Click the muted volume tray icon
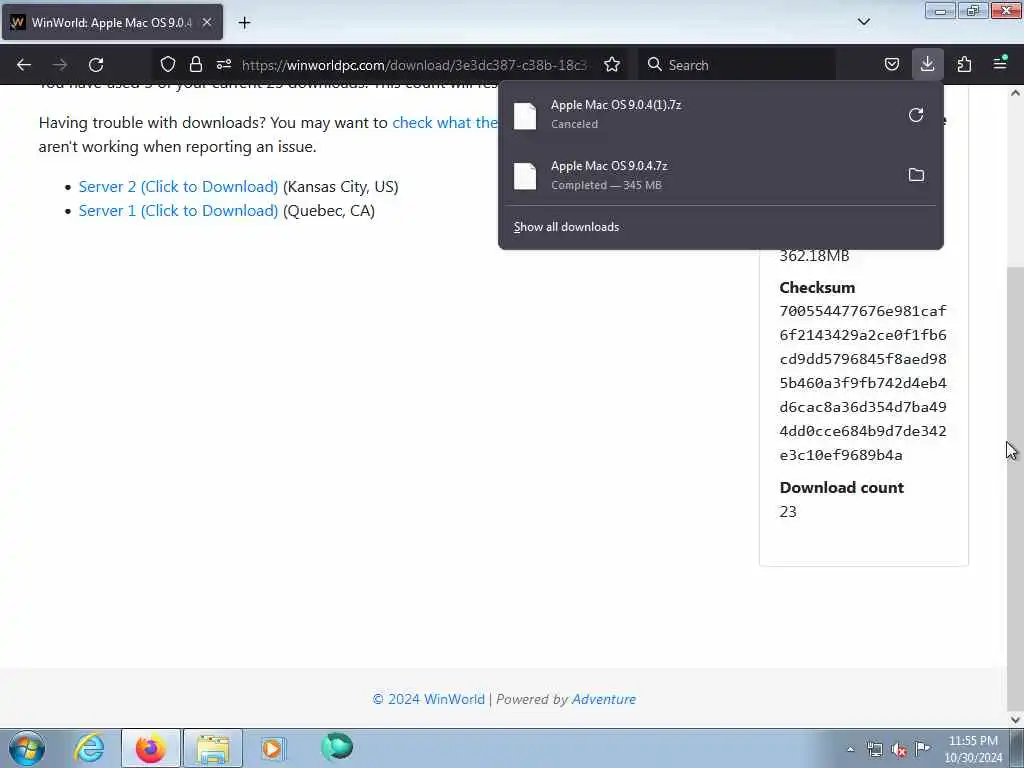The height and width of the screenshot is (768, 1024). coord(899,749)
